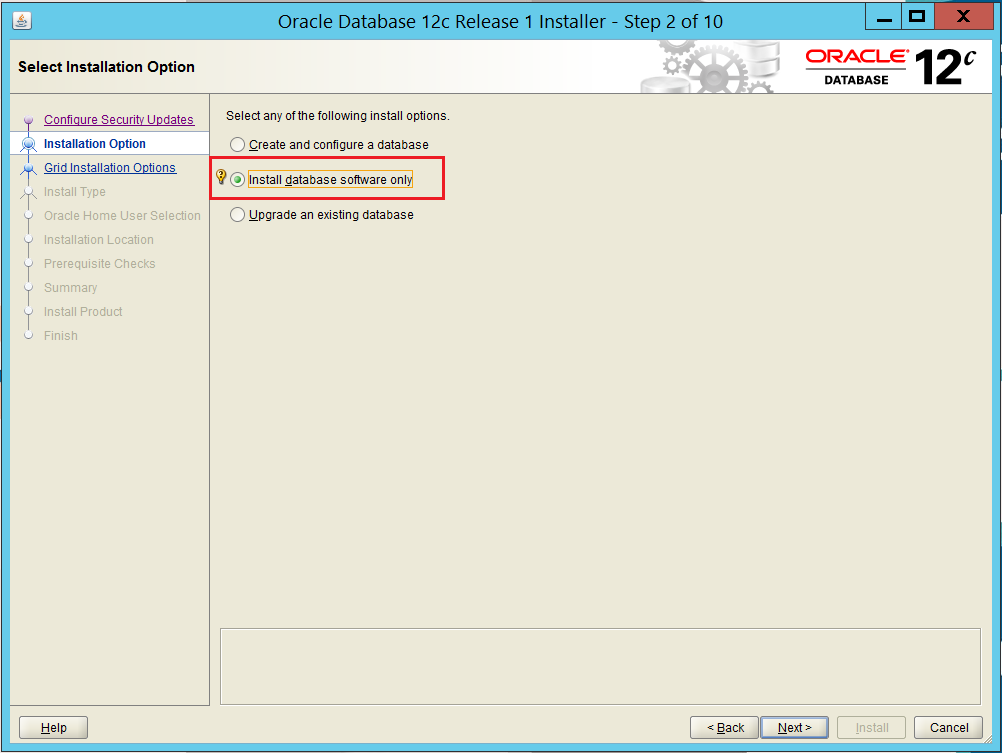Minimize the installer window
The image size is (1002, 753).
[884, 18]
